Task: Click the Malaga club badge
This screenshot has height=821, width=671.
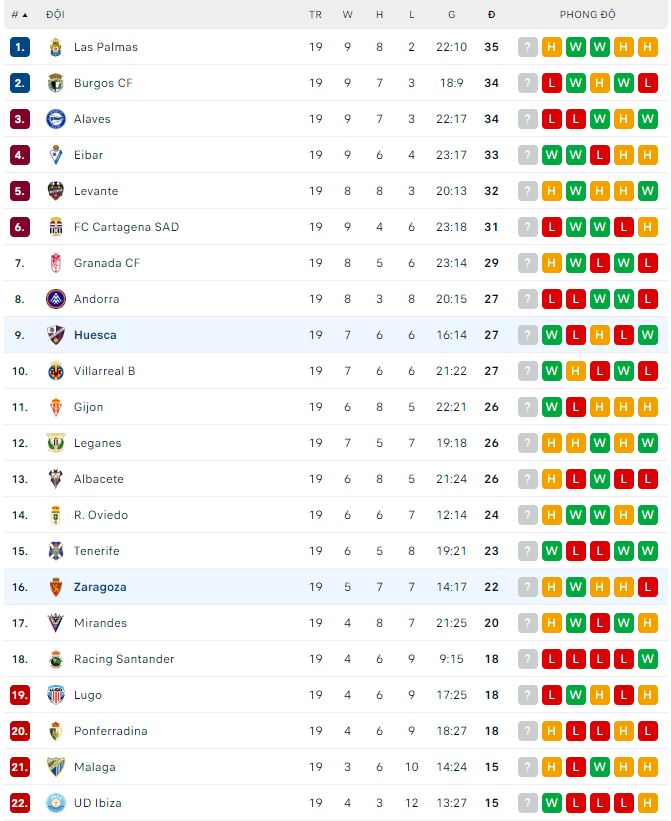Action: coord(55,767)
